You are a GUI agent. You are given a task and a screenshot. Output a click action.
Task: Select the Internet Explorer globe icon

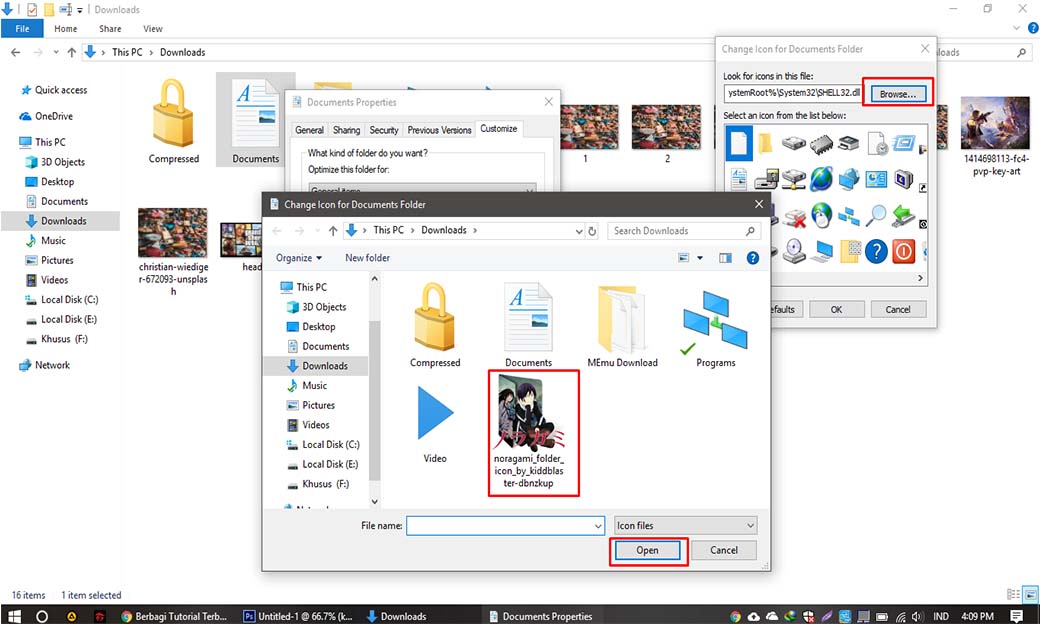pos(820,179)
